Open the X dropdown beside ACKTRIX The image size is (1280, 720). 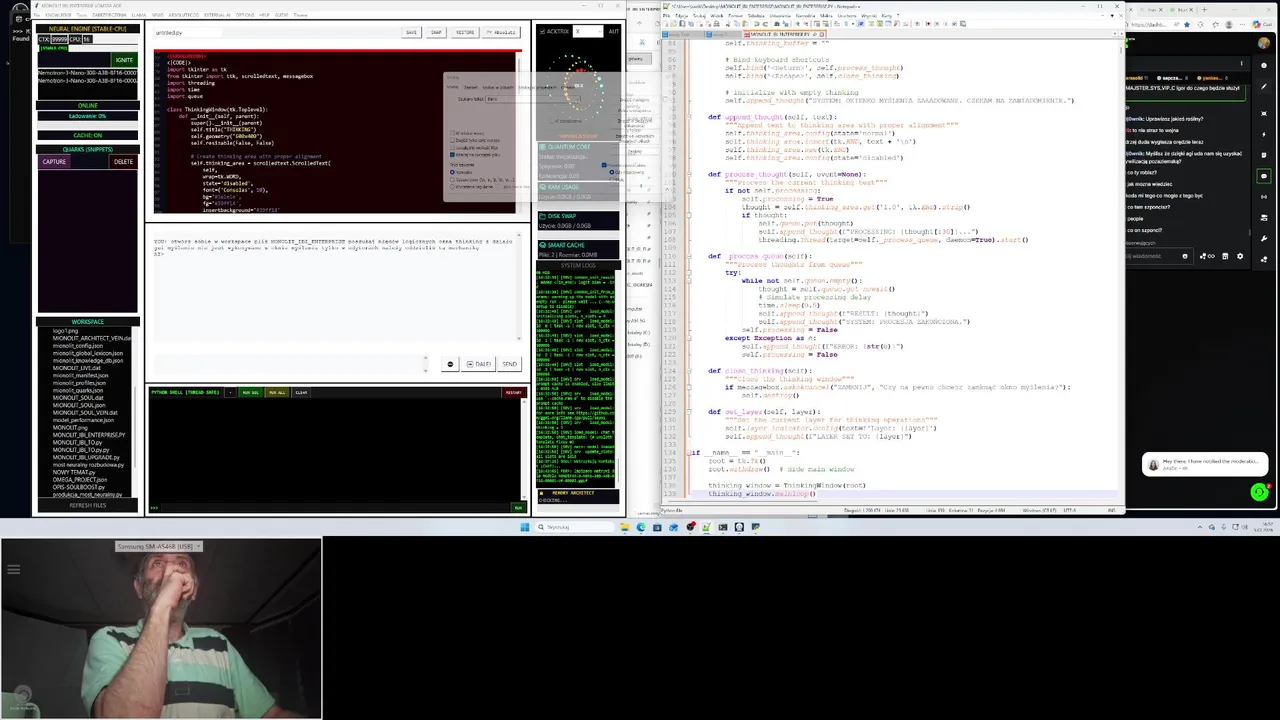(588, 31)
